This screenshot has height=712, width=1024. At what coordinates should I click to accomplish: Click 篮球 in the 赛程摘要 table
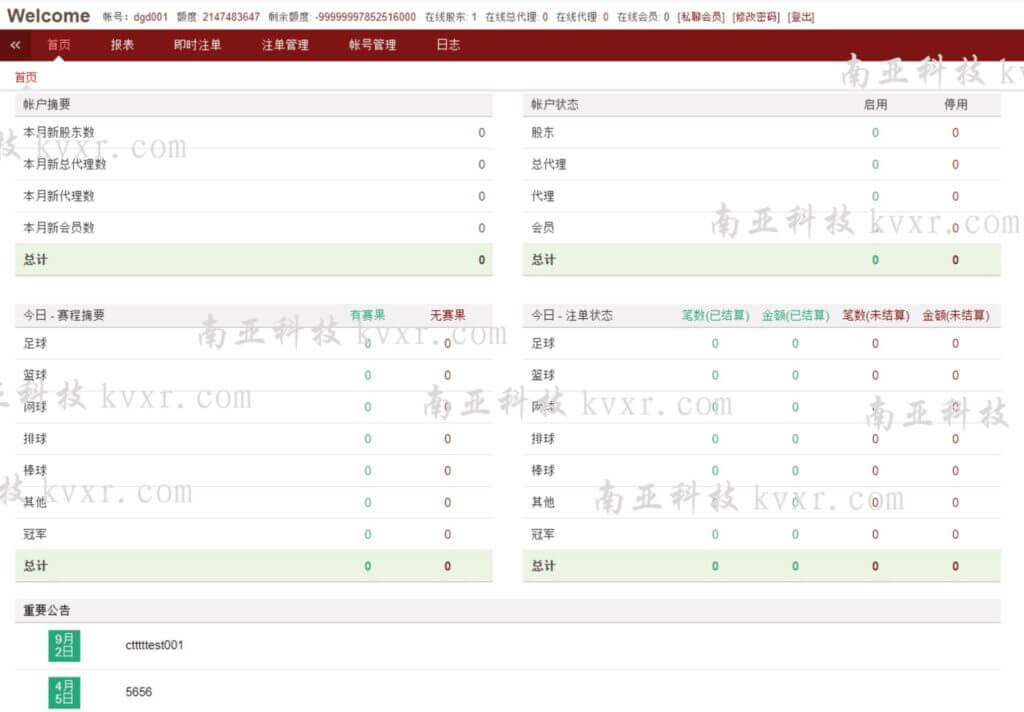click(x=35, y=376)
